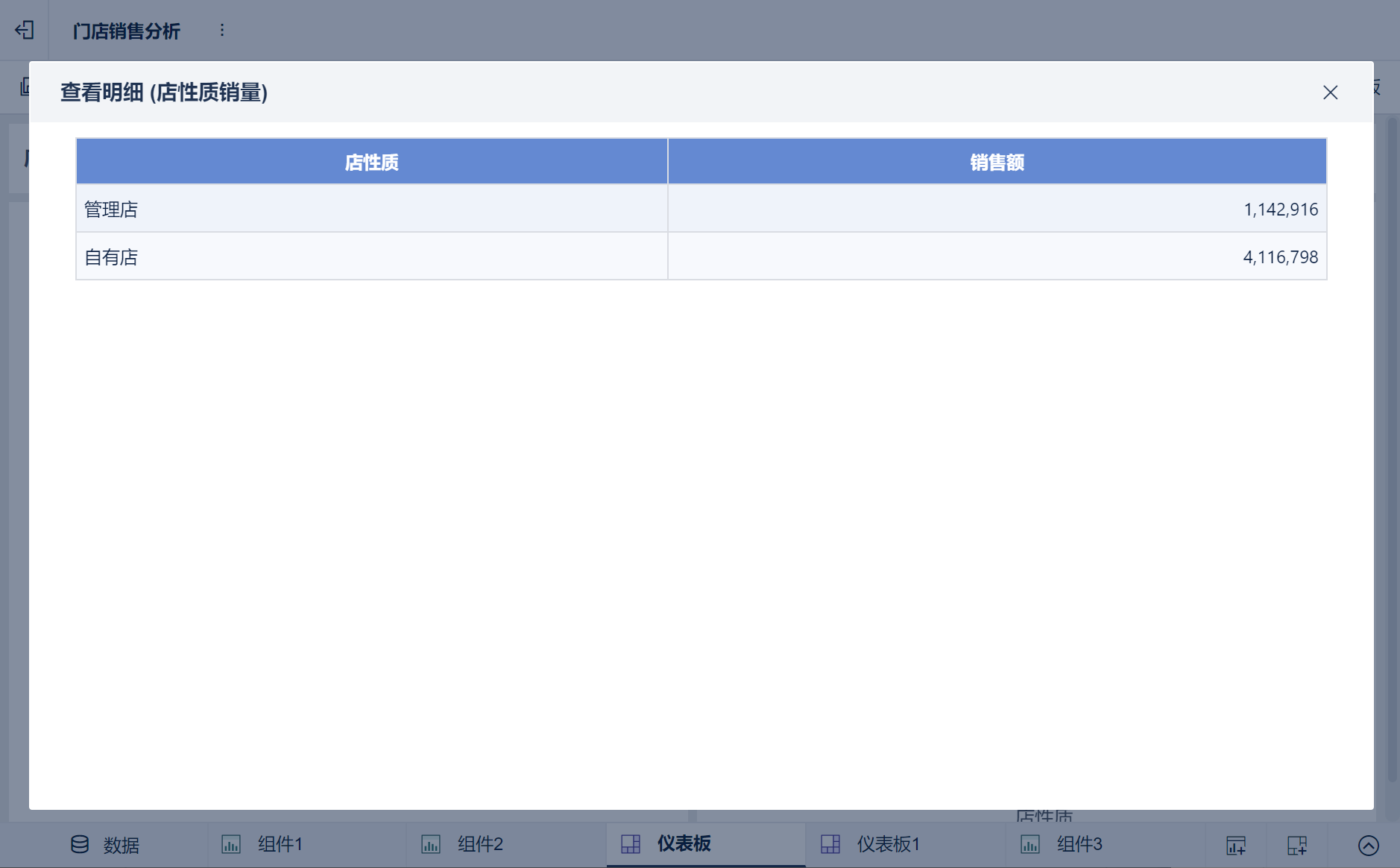Switch to the 组件3 tab
1400x868 pixels.
[x=1106, y=845]
